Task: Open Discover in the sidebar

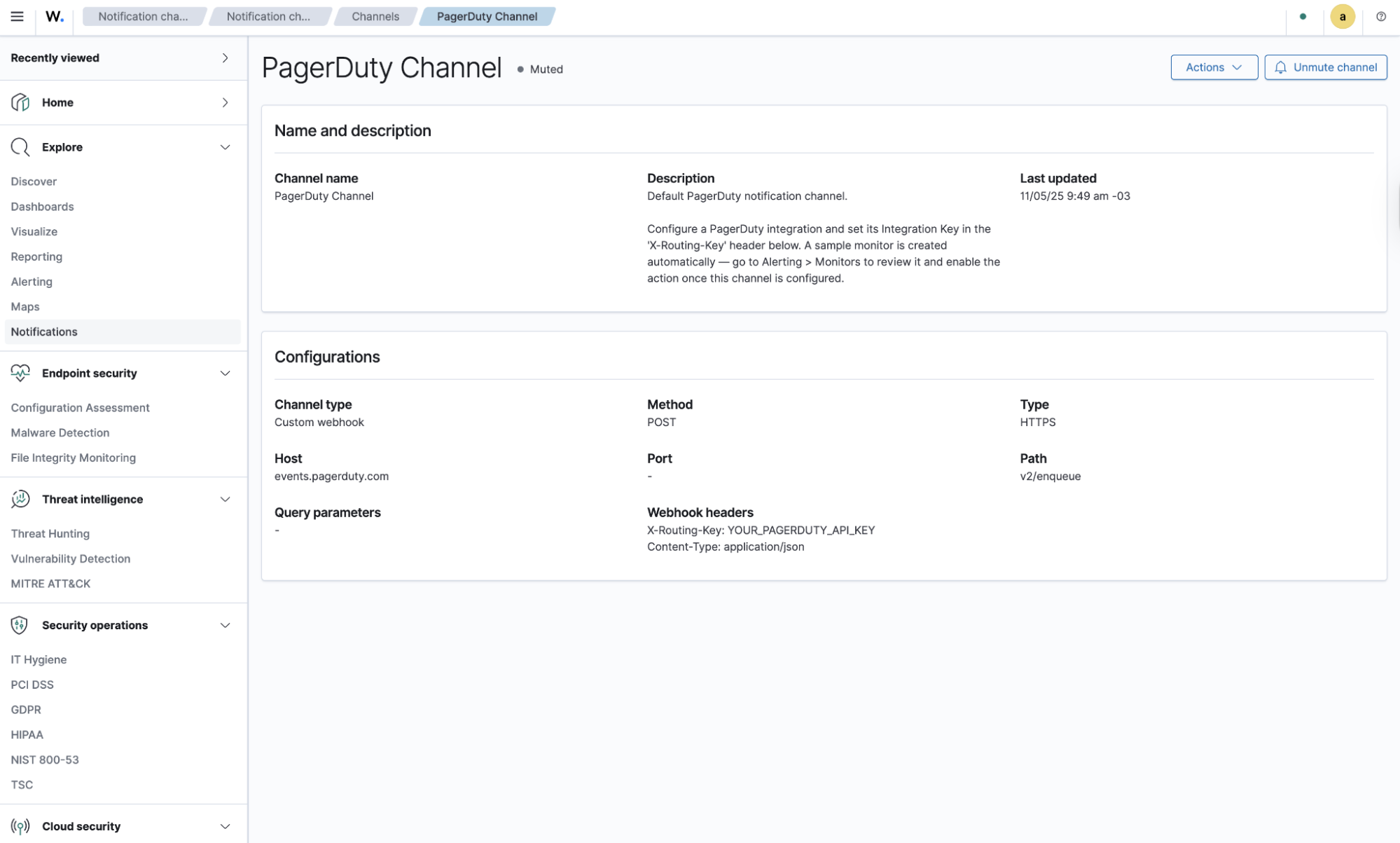Action: point(34,181)
